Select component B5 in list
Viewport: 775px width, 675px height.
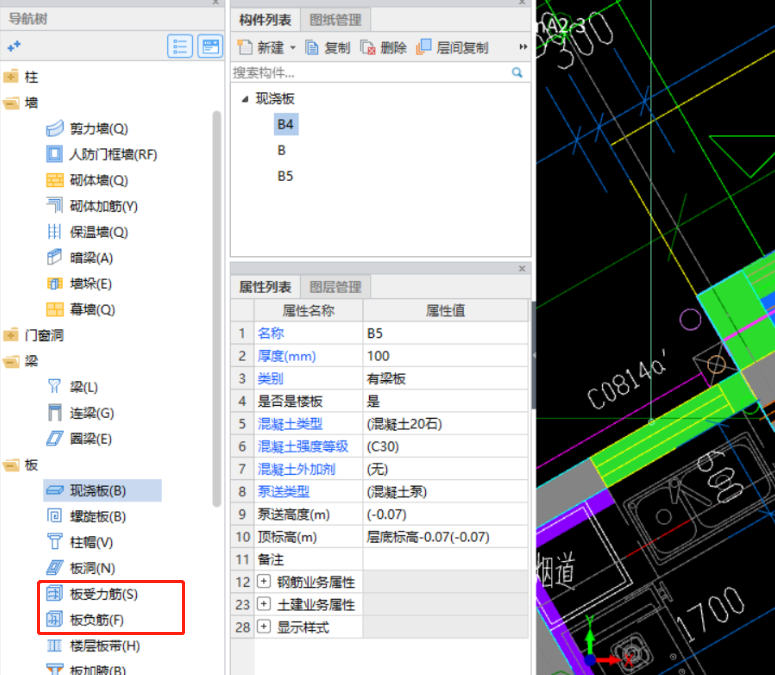tap(285, 176)
